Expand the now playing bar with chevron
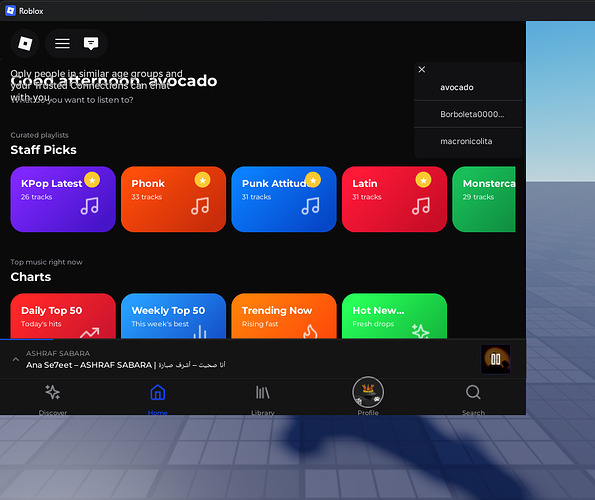This screenshot has height=500, width=595. 16,359
